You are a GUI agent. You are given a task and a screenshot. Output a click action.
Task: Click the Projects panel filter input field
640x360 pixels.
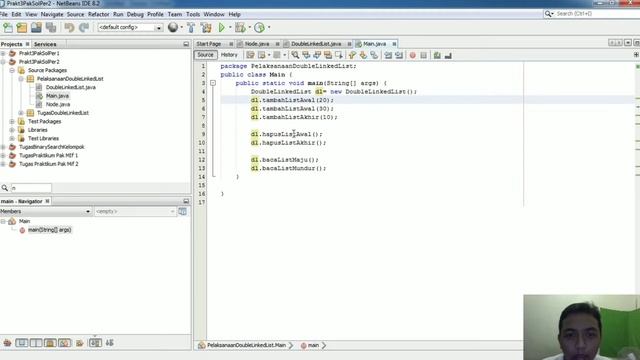click(x=31, y=188)
